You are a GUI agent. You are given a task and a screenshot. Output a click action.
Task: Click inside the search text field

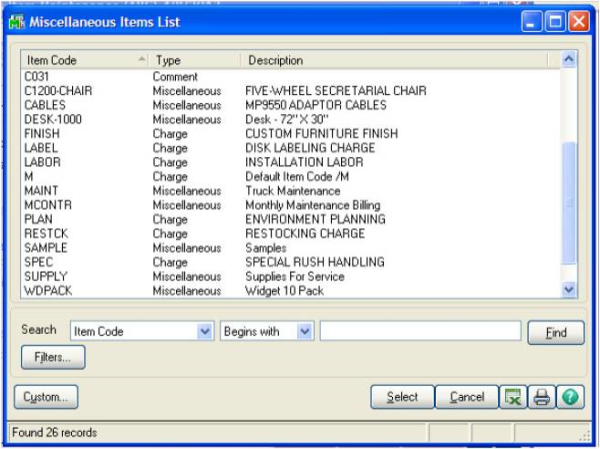(x=420, y=331)
